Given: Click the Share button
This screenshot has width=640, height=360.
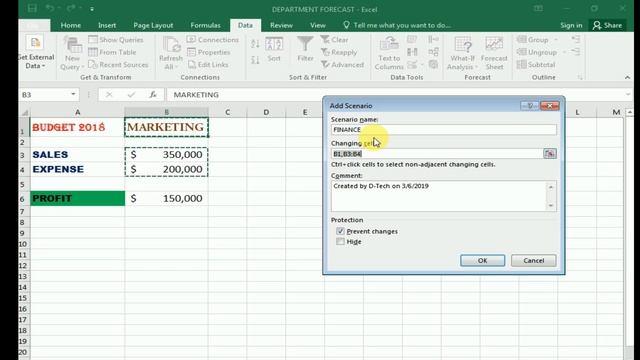Looking at the screenshot, I should click(x=607, y=25).
